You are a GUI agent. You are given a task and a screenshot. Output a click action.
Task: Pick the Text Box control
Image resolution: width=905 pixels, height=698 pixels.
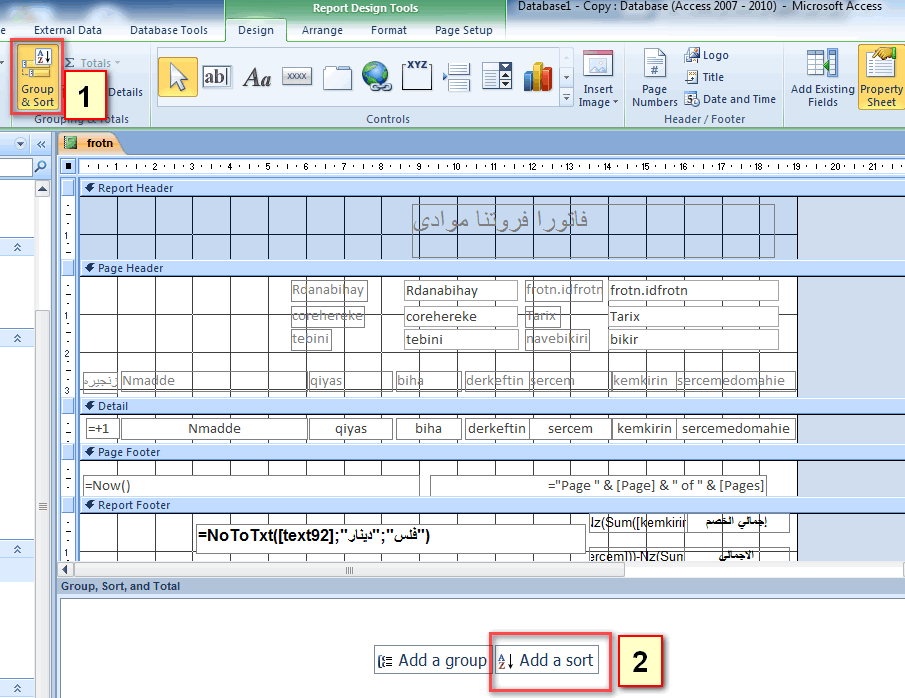tap(216, 76)
